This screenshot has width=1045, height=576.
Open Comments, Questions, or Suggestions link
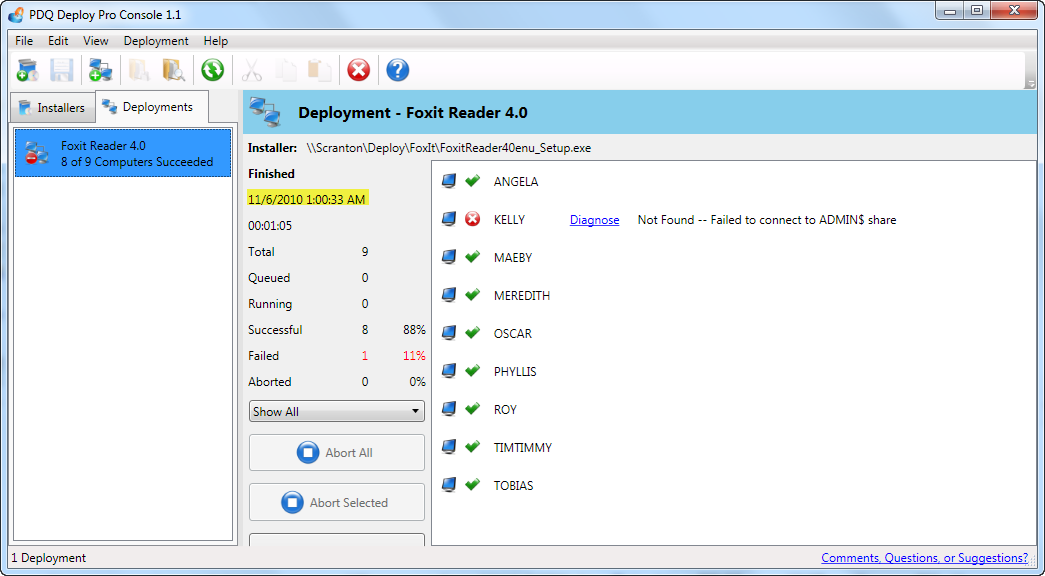(x=924, y=558)
